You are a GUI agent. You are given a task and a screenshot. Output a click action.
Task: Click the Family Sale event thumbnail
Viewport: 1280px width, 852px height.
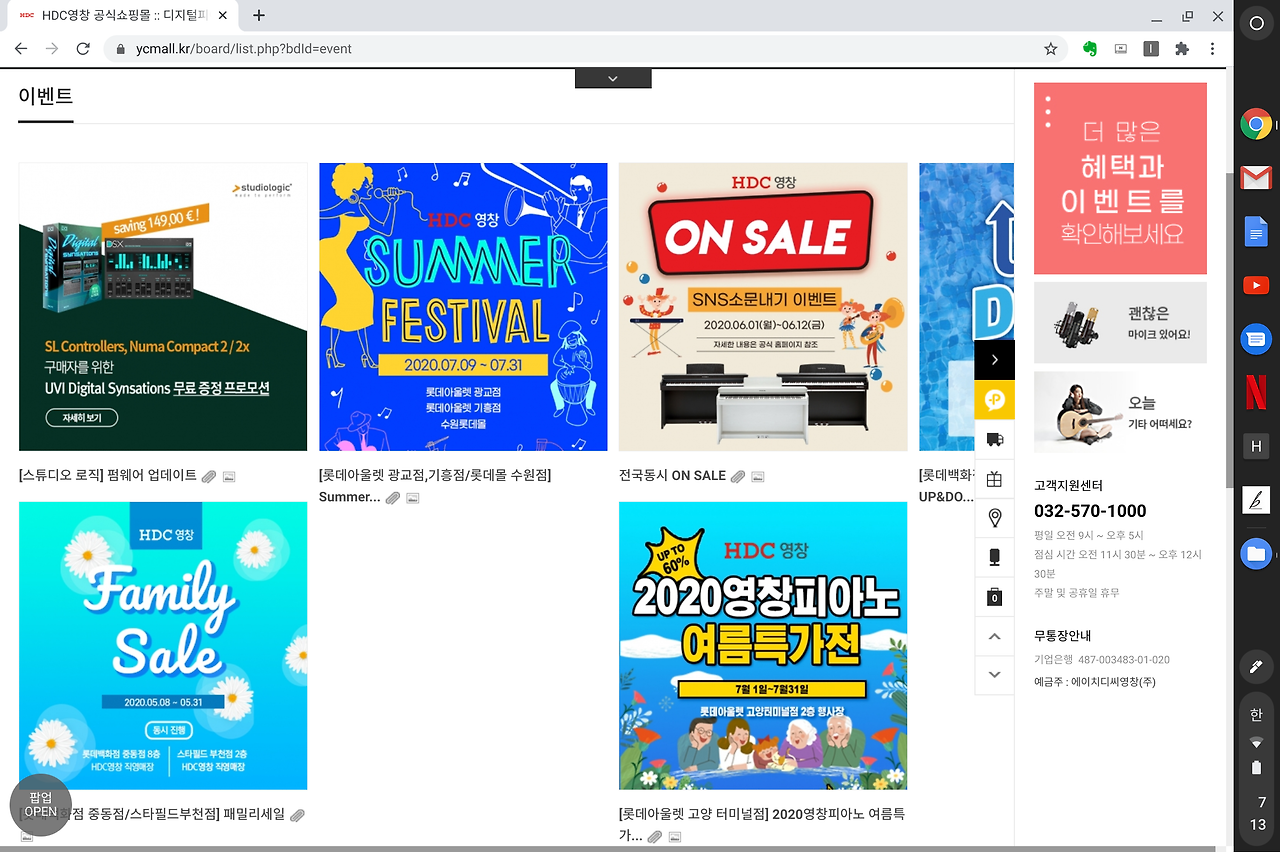pyautogui.click(x=163, y=646)
